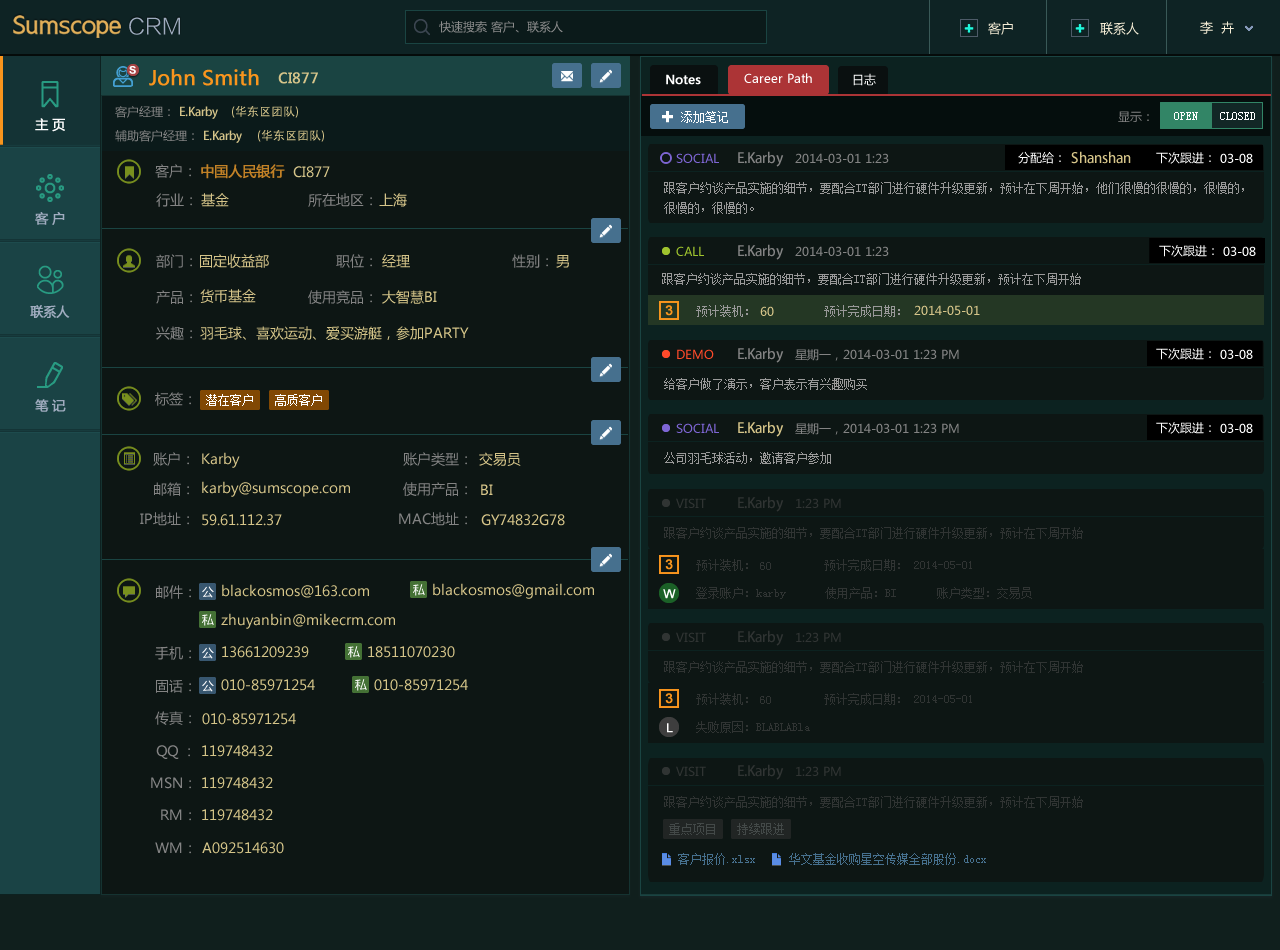Viewport: 1280px width, 950px height.
Task: Click mobile number 18511070230
Action: 411,652
